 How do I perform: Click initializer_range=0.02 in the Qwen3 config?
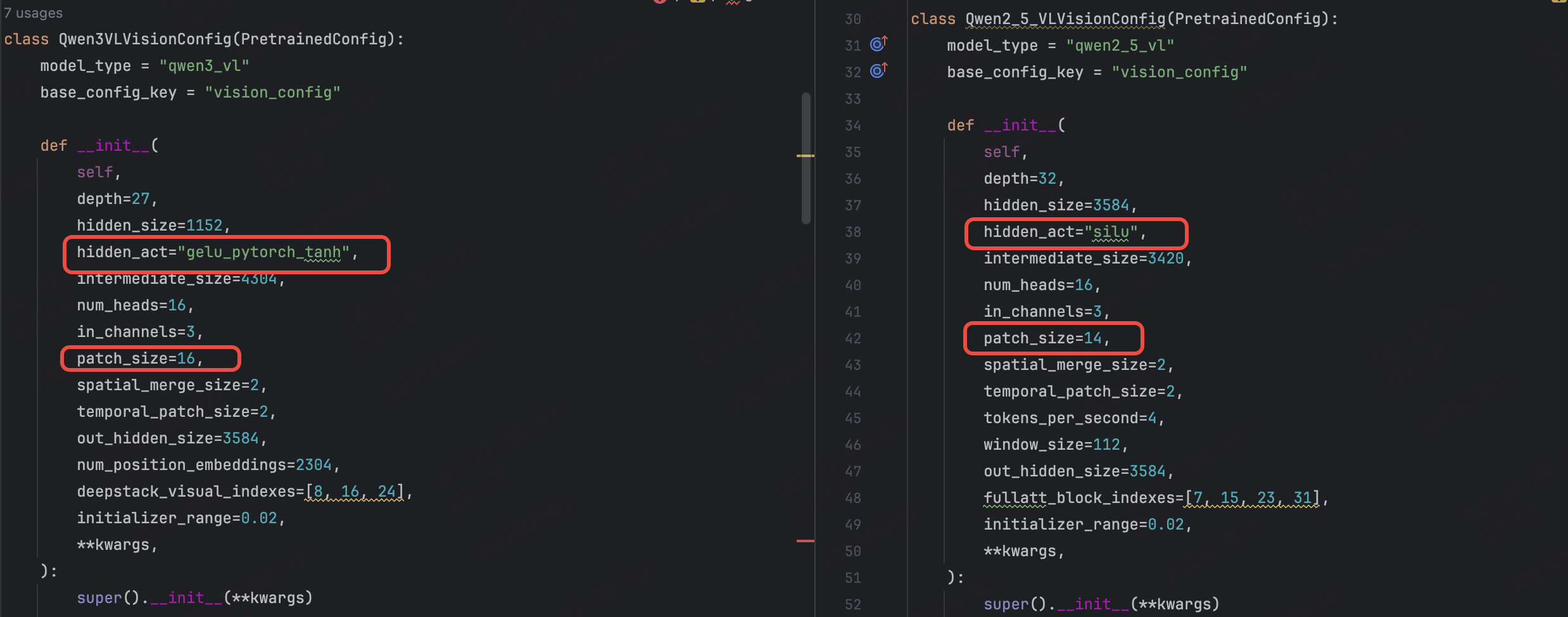pos(177,518)
